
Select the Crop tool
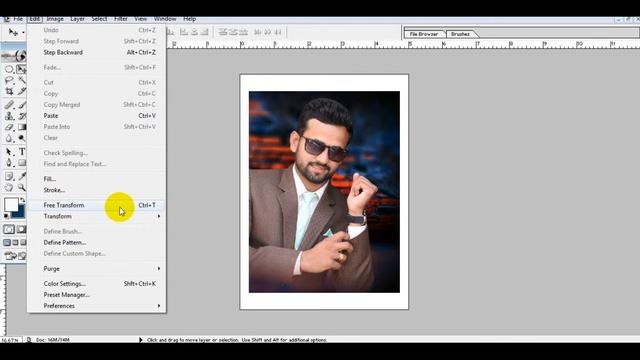[9, 91]
